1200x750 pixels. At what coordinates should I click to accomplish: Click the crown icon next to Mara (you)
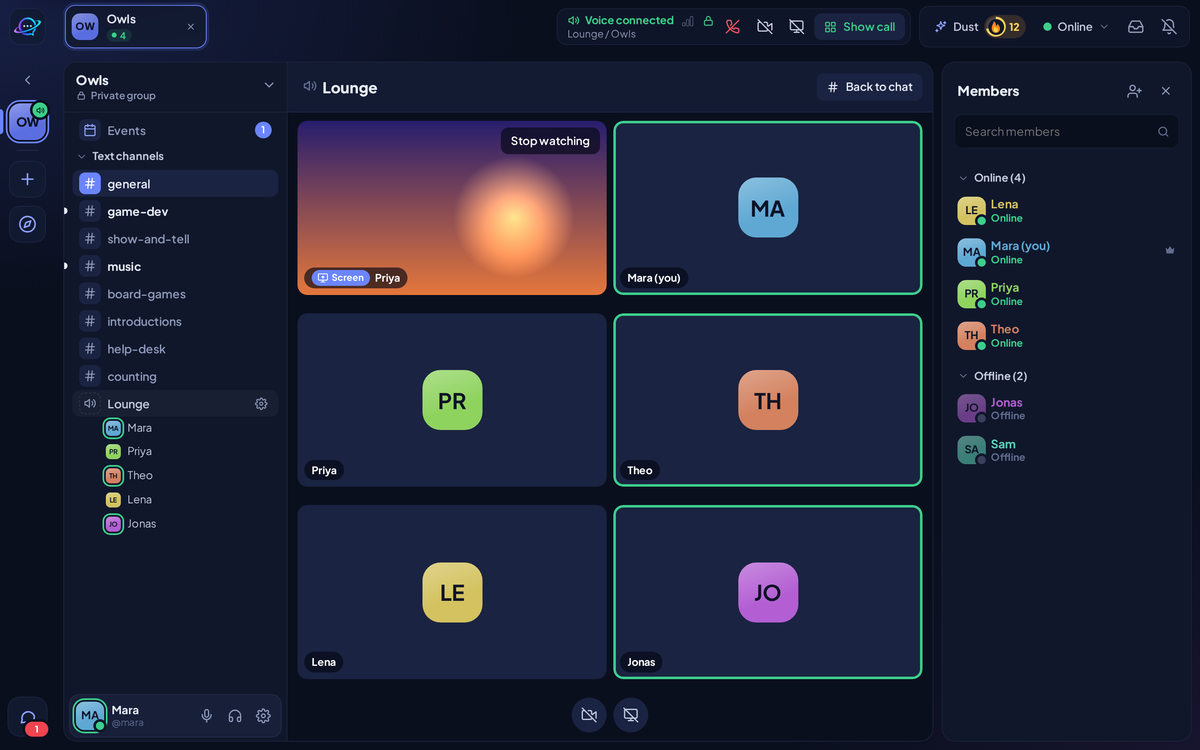[1170, 250]
